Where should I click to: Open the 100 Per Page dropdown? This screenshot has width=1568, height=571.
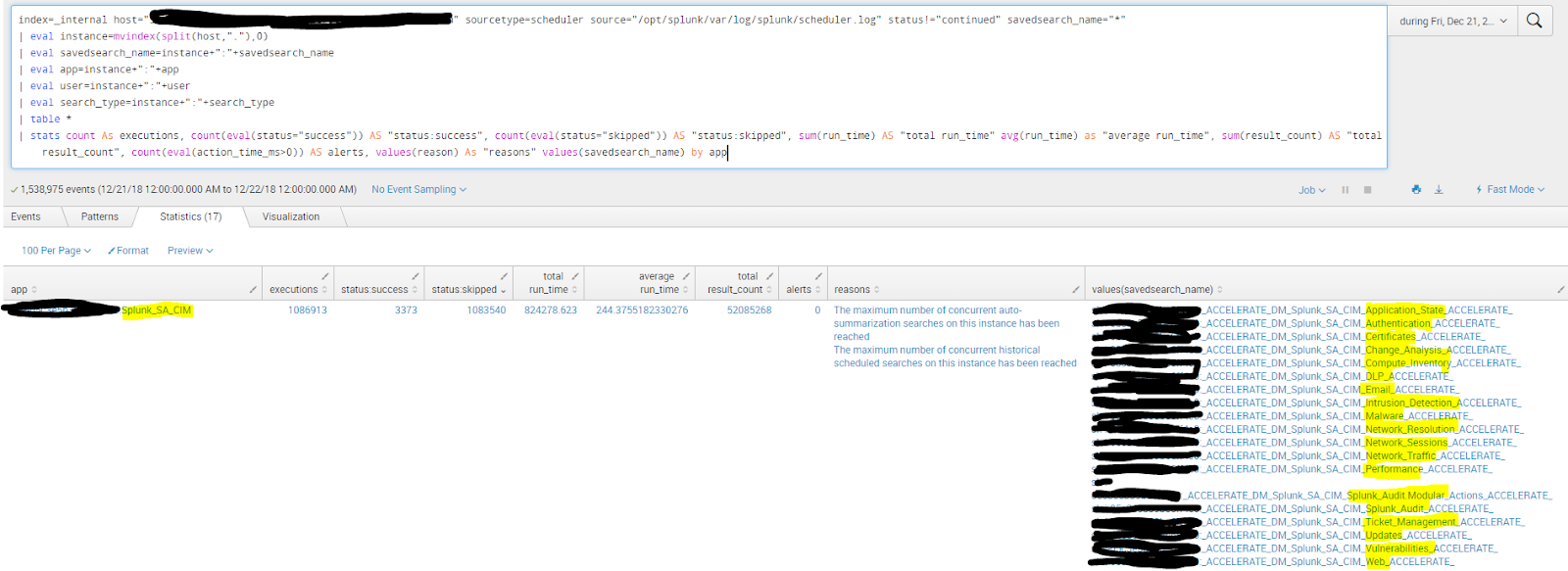[x=56, y=251]
